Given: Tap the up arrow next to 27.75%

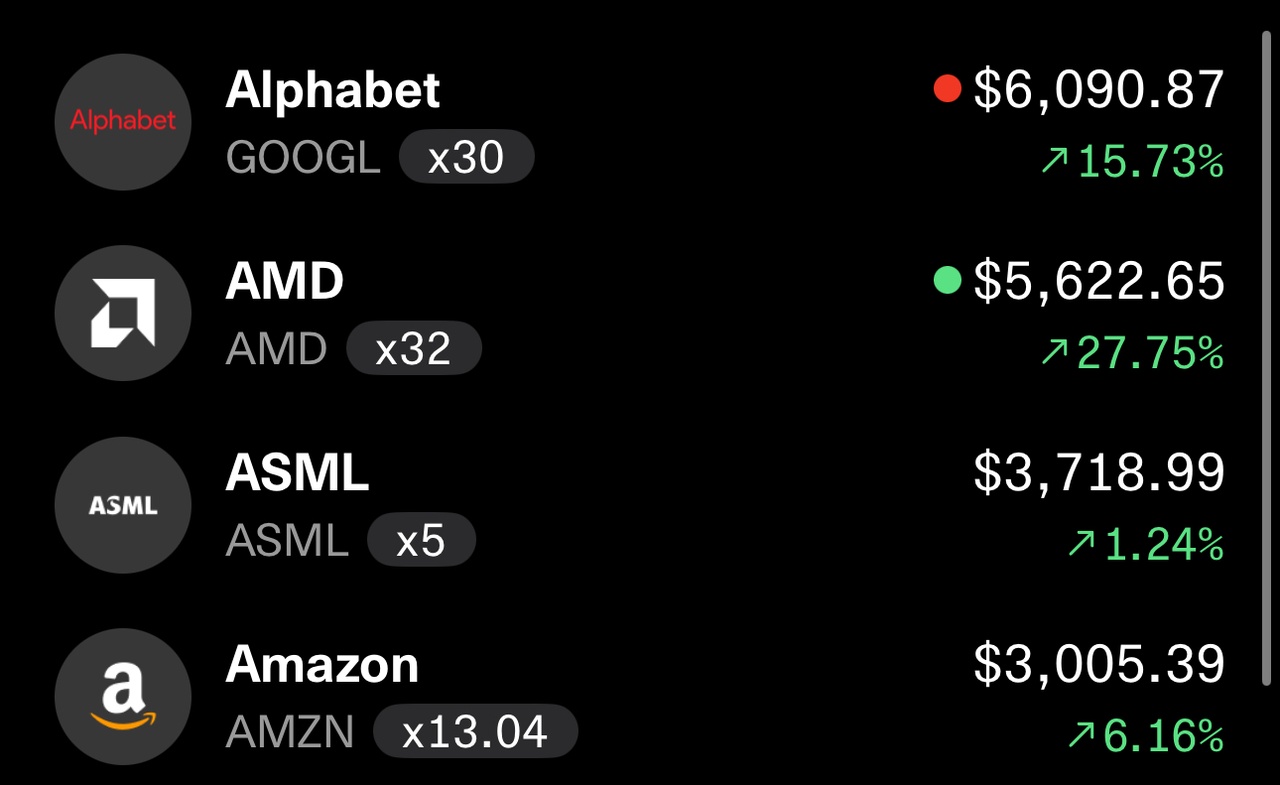Looking at the screenshot, I should tap(1055, 352).
